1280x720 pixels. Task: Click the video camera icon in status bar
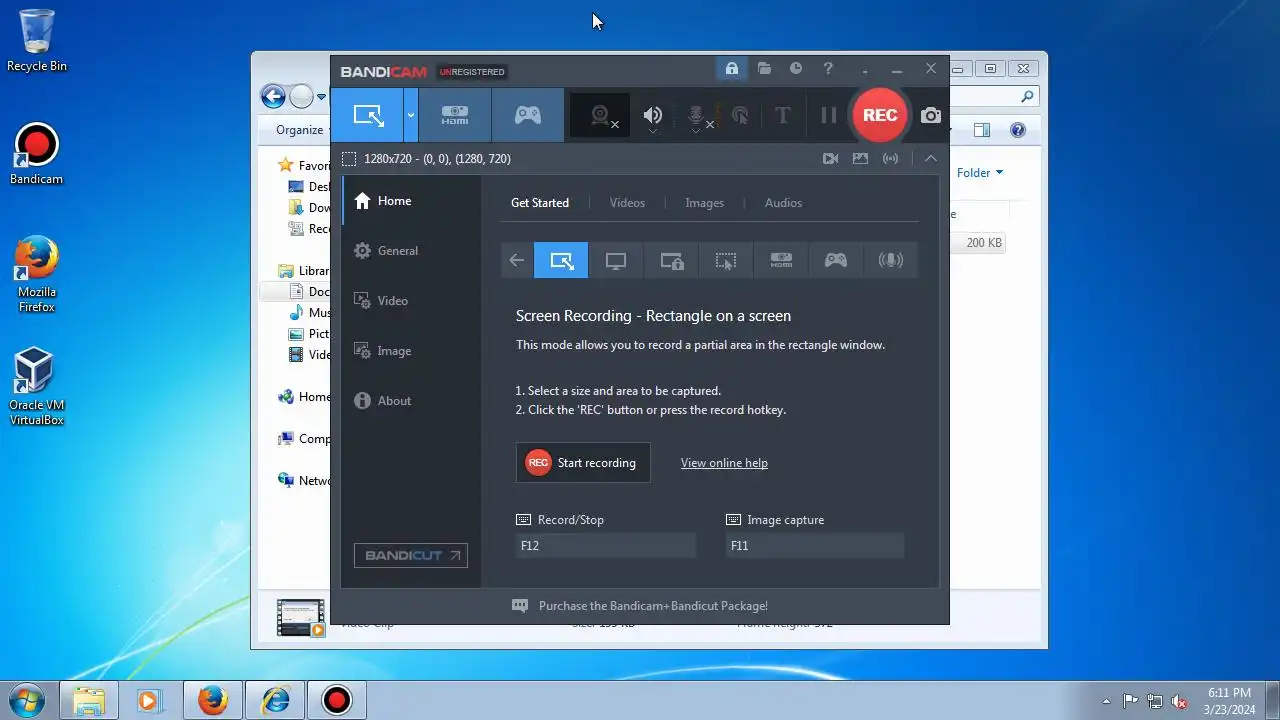[830, 159]
